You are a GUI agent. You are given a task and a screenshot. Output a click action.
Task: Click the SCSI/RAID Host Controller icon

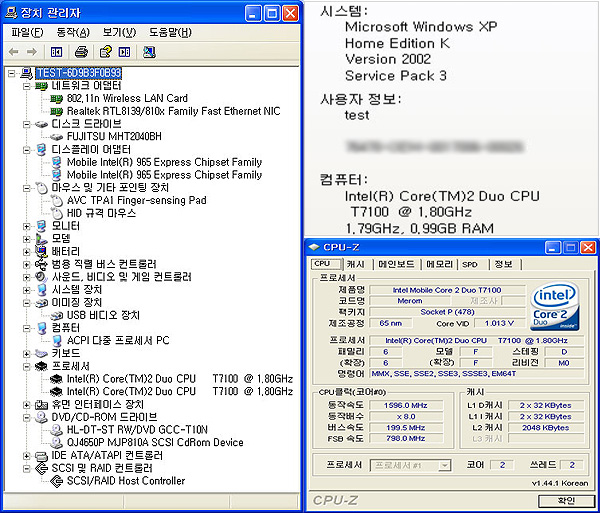coord(56,481)
